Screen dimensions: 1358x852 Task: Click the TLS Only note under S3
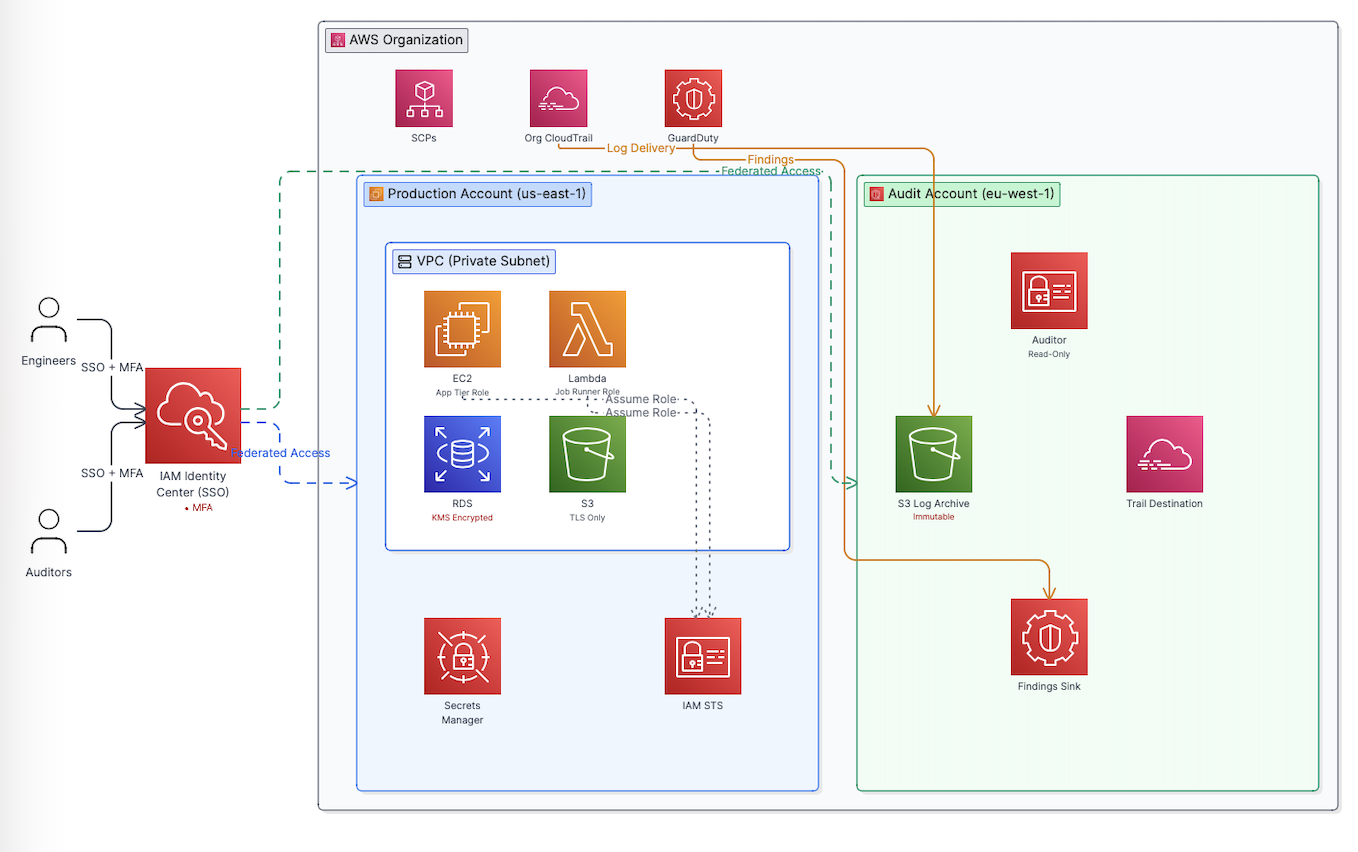(587, 518)
